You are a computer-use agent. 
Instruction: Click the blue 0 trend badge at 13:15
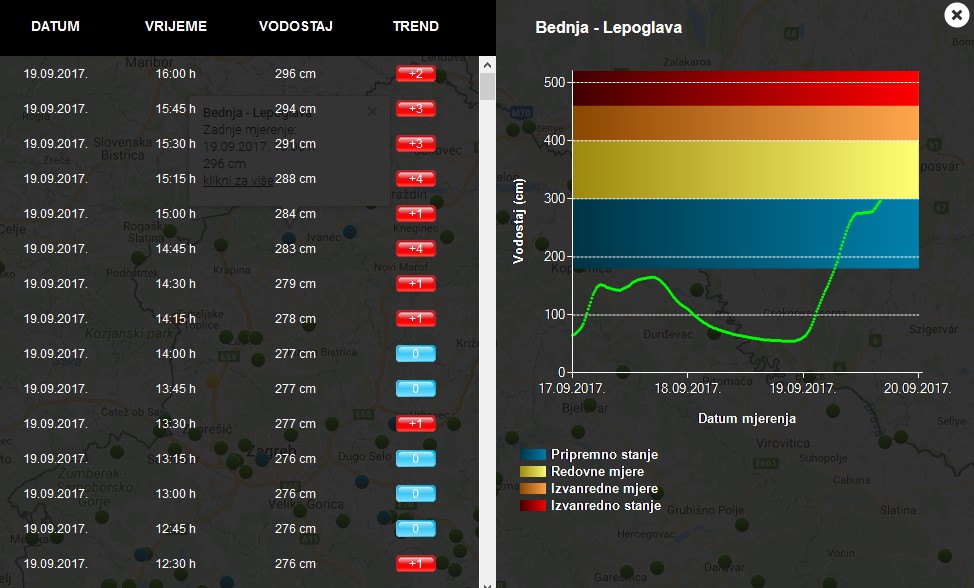[416, 459]
